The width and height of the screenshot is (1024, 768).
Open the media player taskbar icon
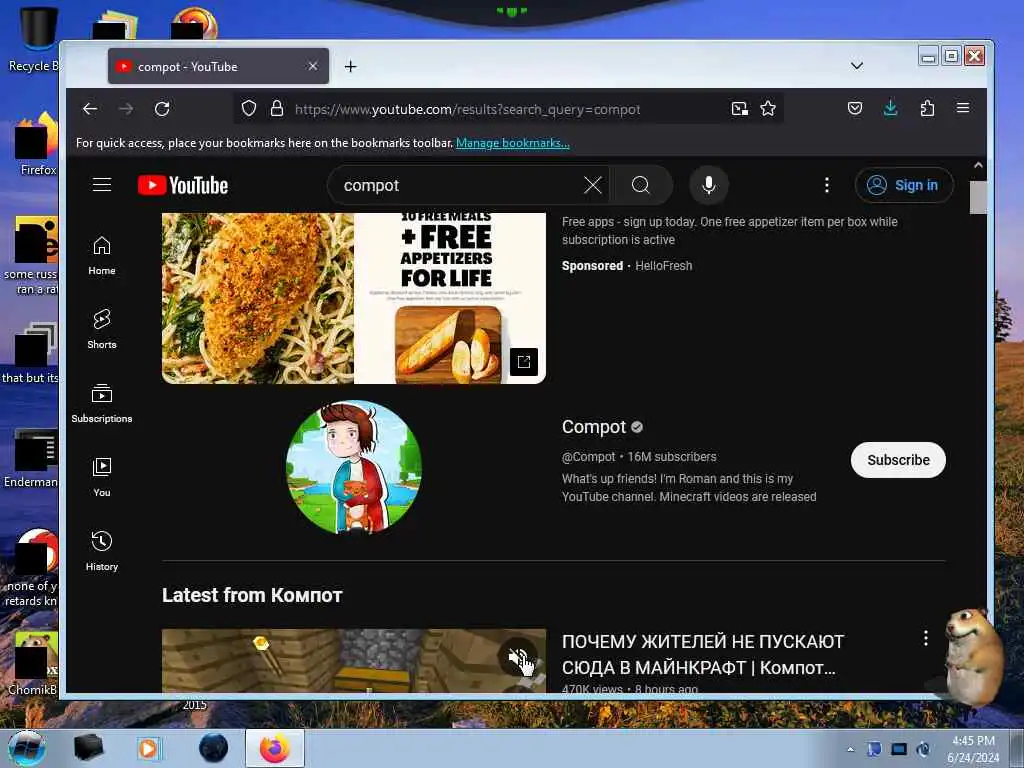click(x=149, y=748)
